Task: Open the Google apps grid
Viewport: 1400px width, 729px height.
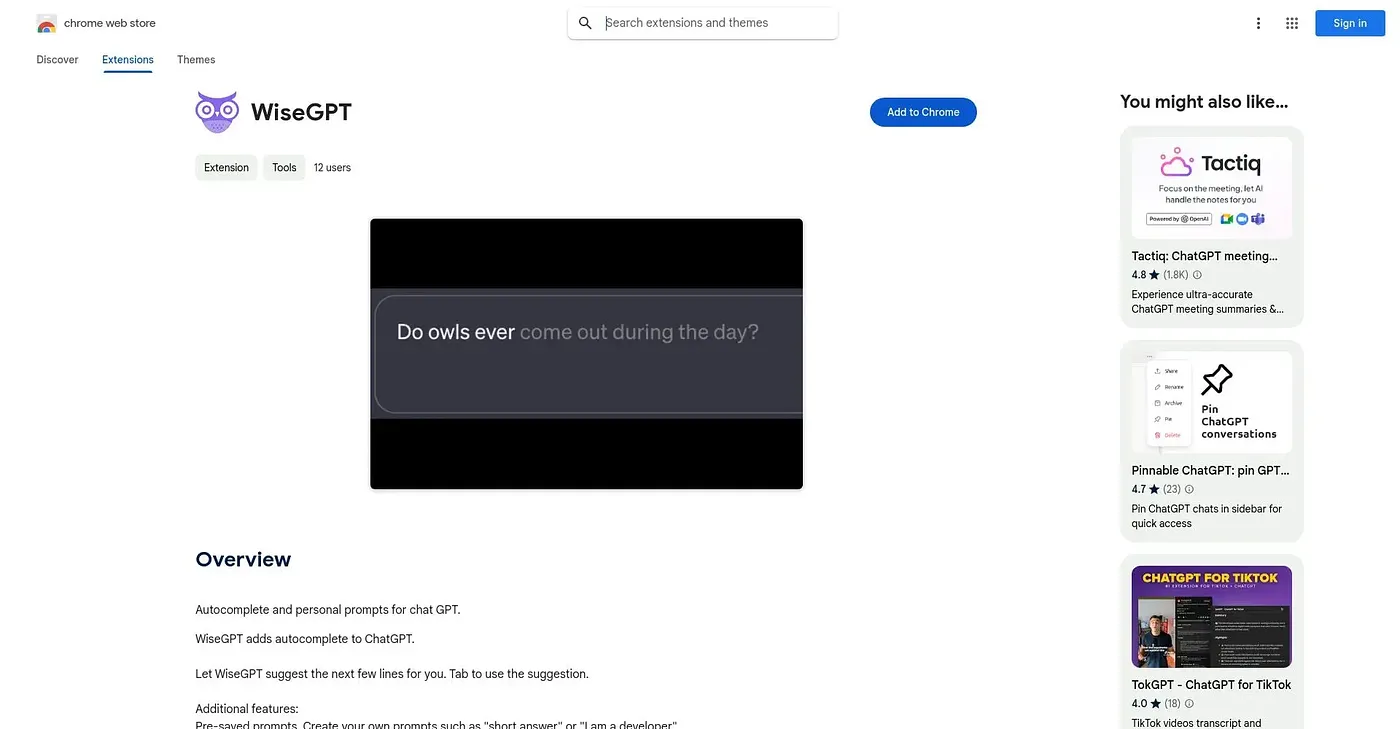Action: tap(1292, 23)
